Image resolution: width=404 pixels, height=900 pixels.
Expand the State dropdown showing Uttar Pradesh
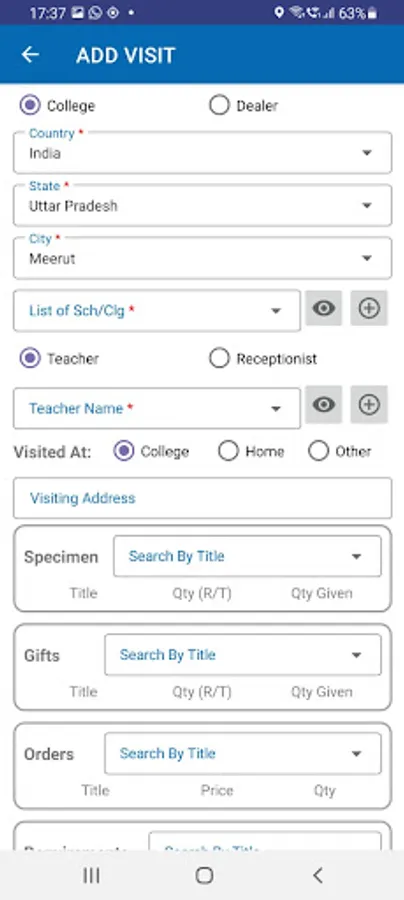203,205
